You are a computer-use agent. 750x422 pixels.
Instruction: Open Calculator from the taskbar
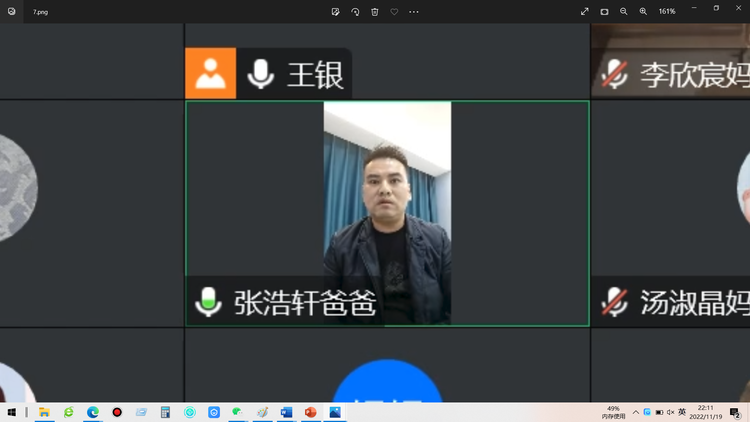tap(165, 412)
